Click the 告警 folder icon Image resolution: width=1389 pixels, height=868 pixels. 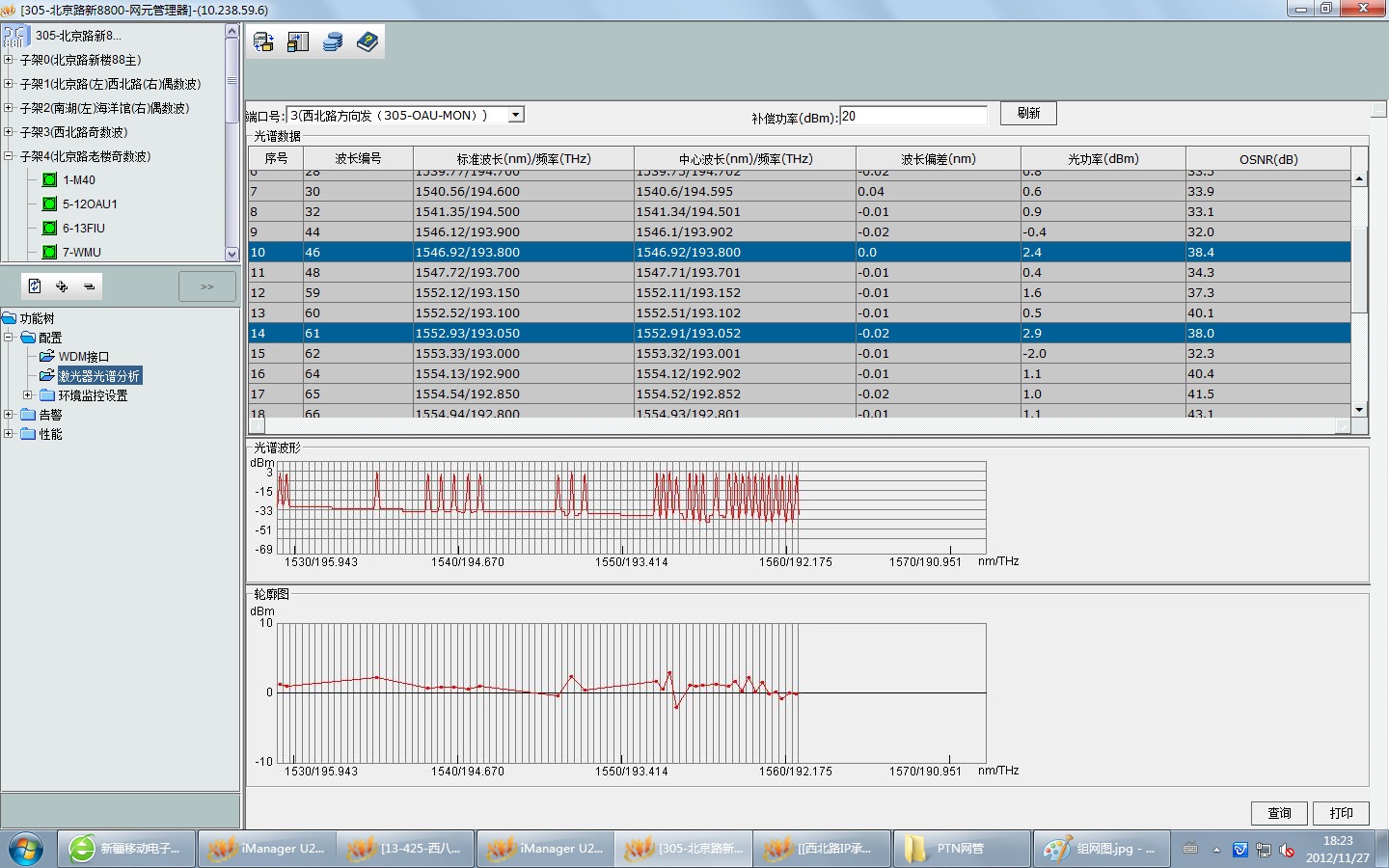coord(28,415)
